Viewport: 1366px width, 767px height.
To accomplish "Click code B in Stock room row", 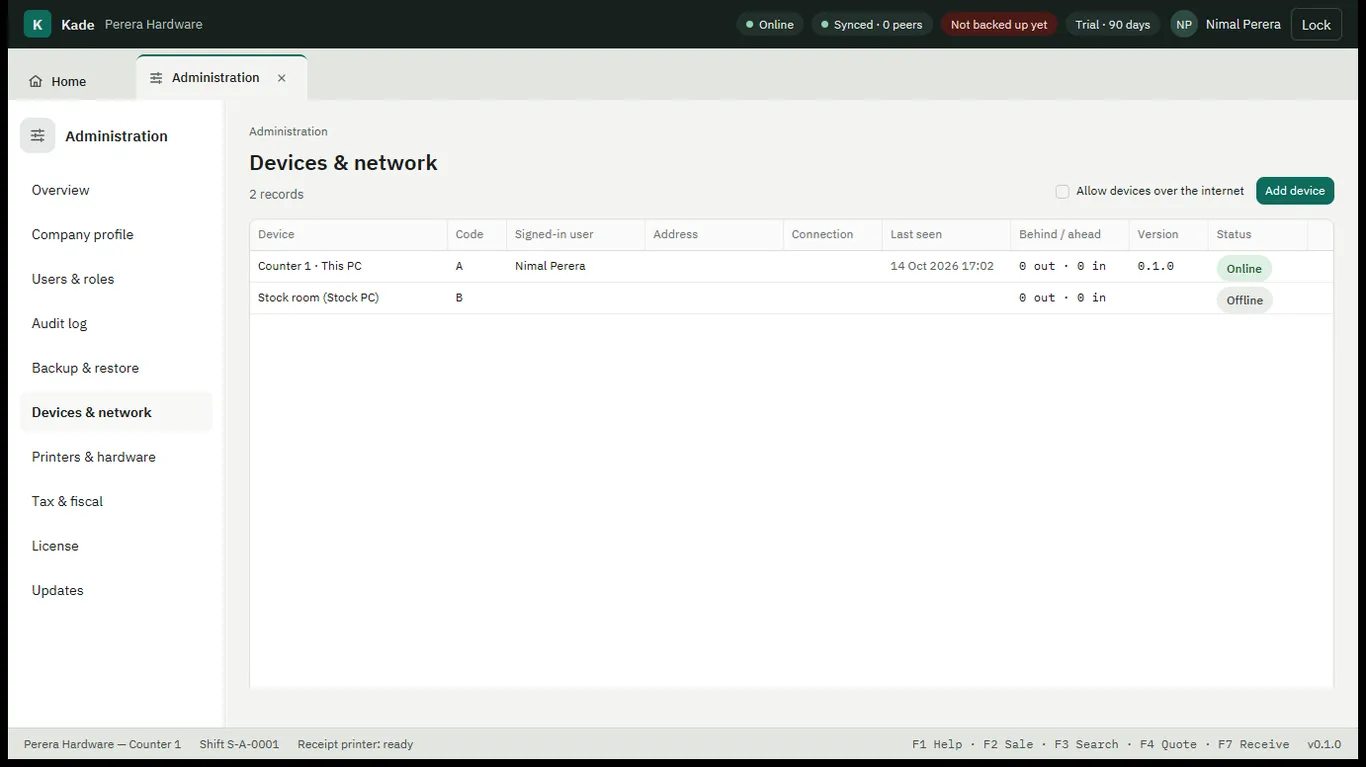I will coord(459,298).
